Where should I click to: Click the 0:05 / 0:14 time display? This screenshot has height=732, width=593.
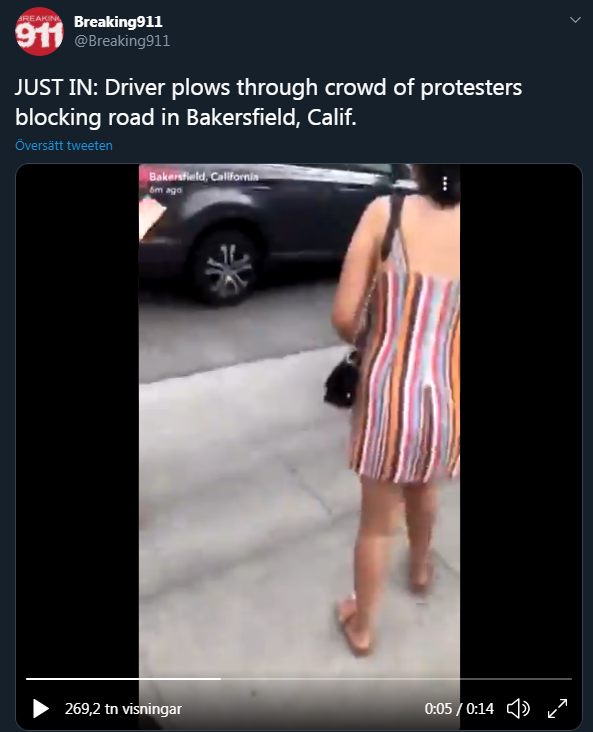click(459, 709)
